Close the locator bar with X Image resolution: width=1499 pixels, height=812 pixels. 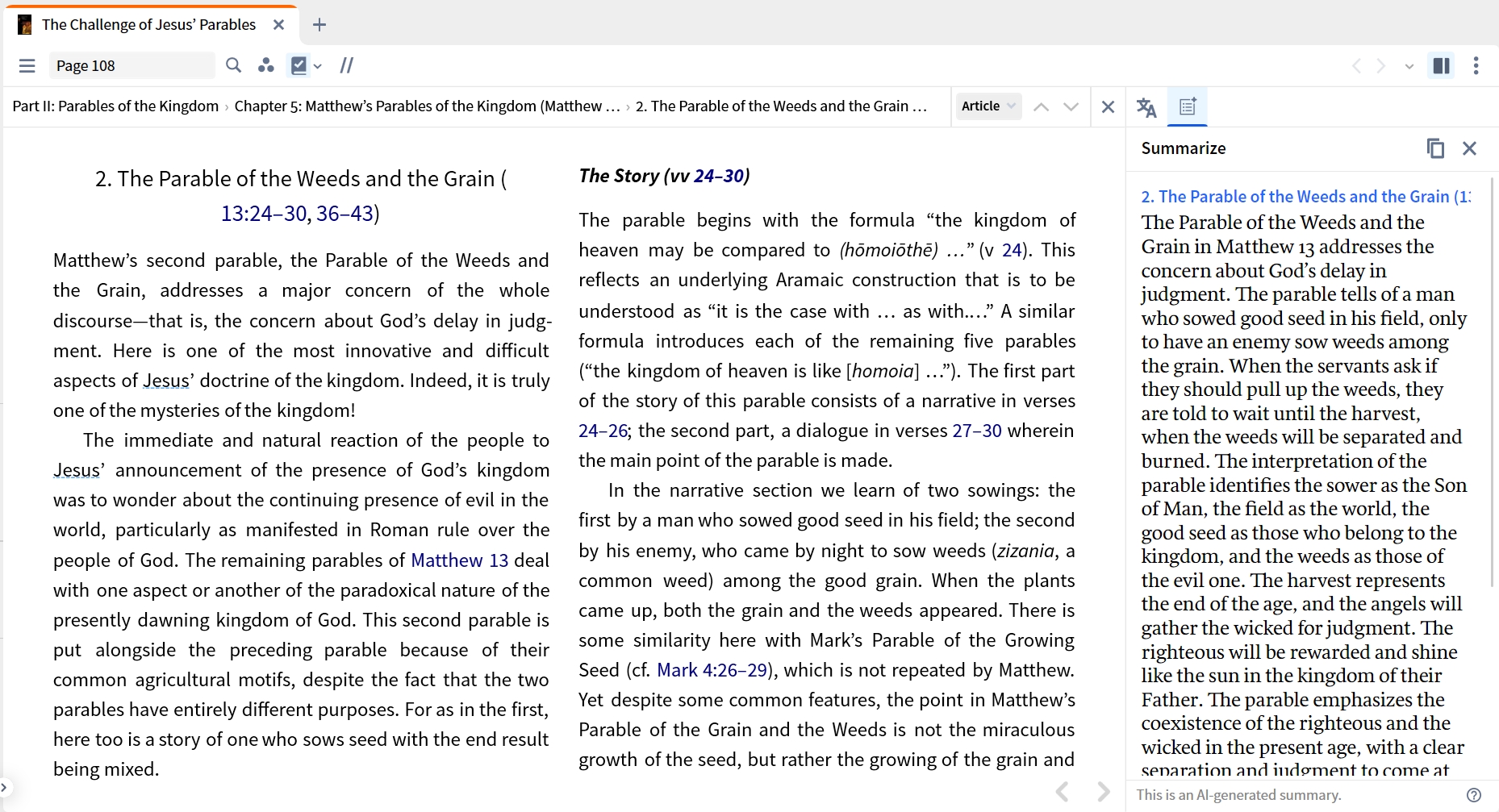[1108, 106]
